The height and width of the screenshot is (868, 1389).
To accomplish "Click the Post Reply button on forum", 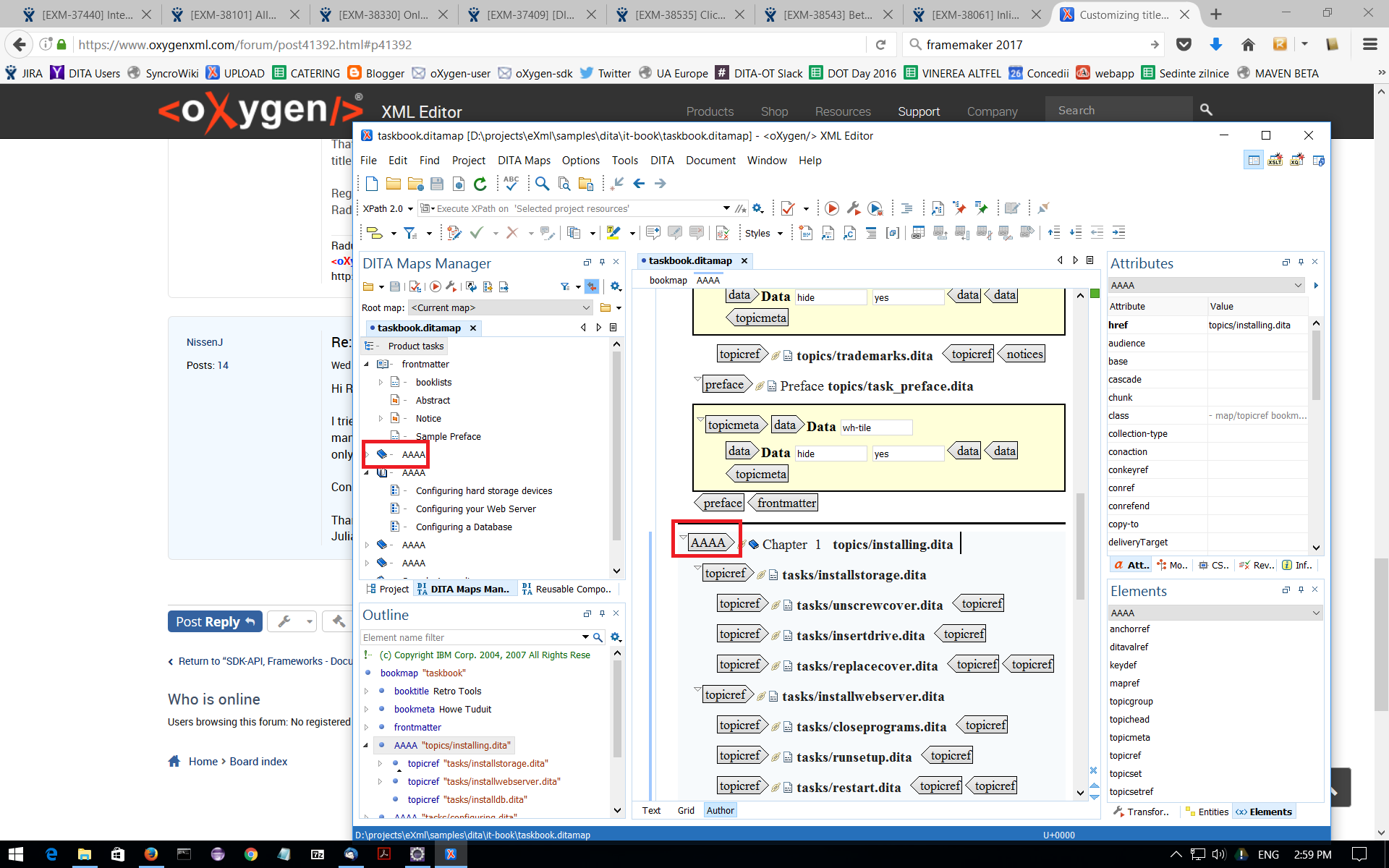I will (x=215, y=621).
